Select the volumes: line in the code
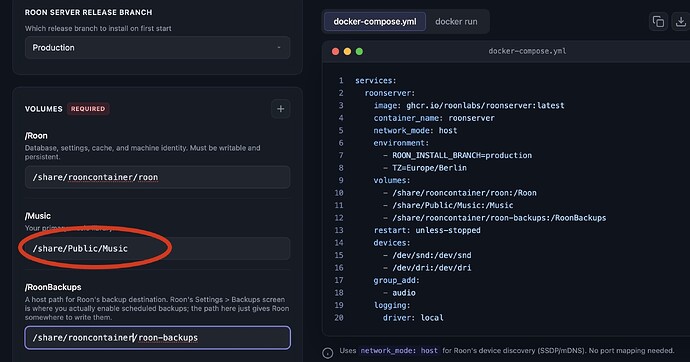Viewport: 690px width, 362px height. pos(392,180)
